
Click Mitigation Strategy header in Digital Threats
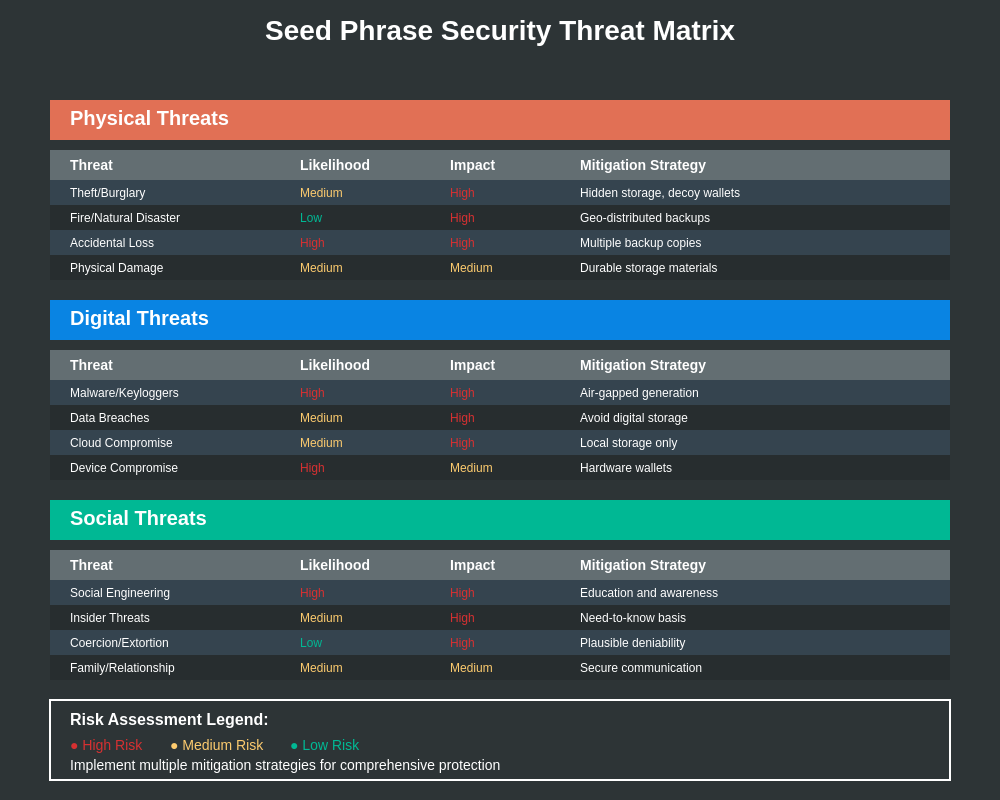pyautogui.click(x=643, y=365)
